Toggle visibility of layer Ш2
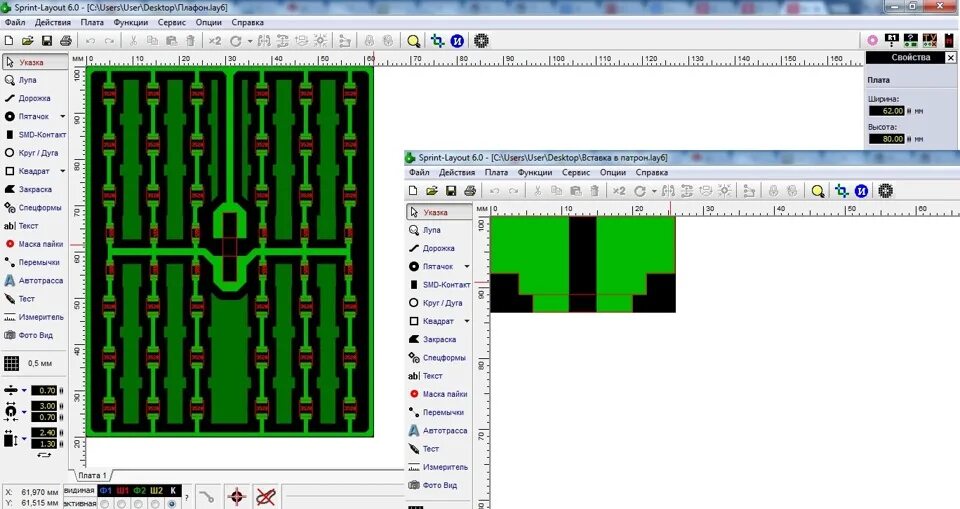This screenshot has width=960, height=509. [157, 491]
